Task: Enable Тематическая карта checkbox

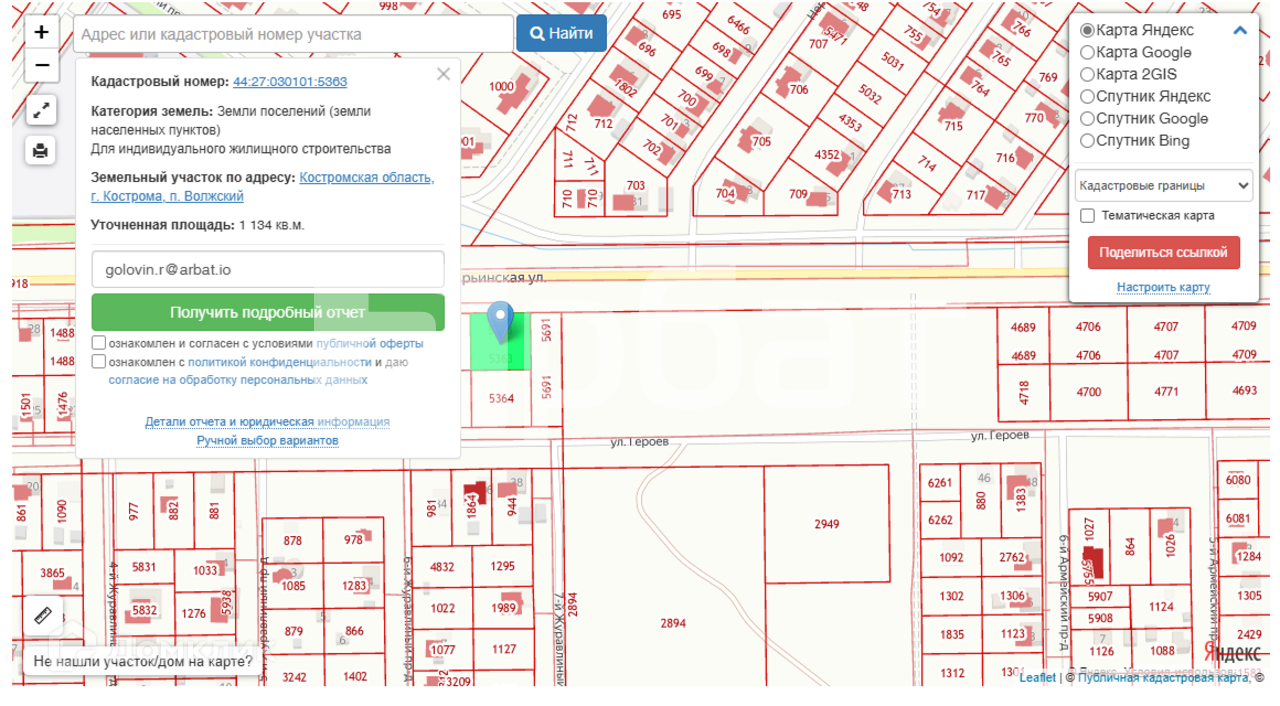Action: (x=1087, y=215)
